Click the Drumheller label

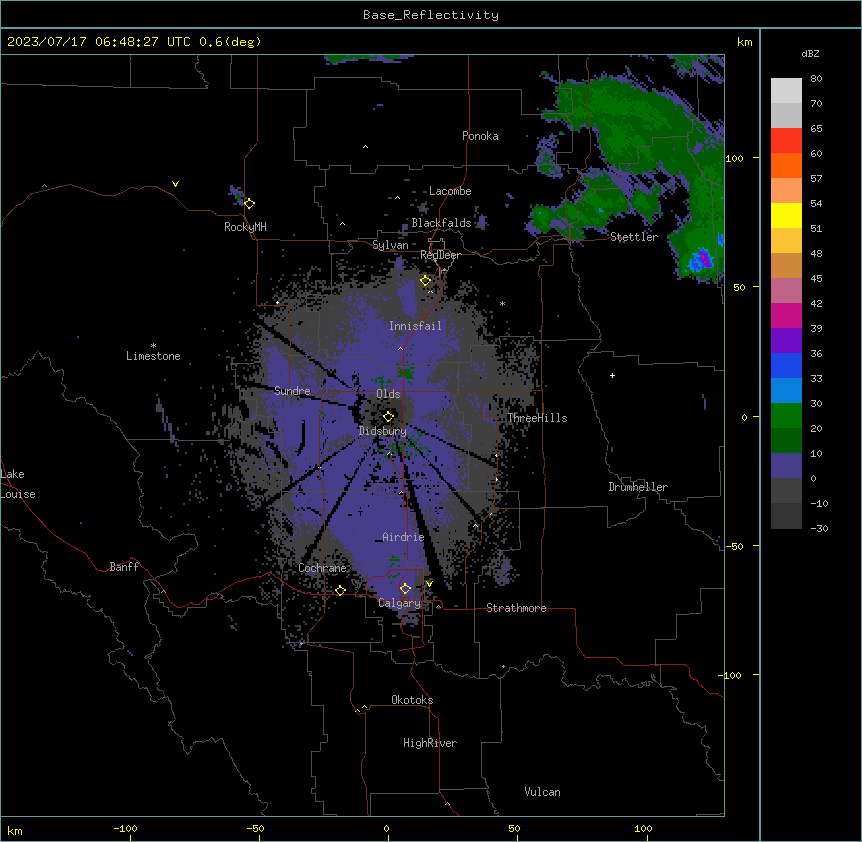click(x=638, y=487)
